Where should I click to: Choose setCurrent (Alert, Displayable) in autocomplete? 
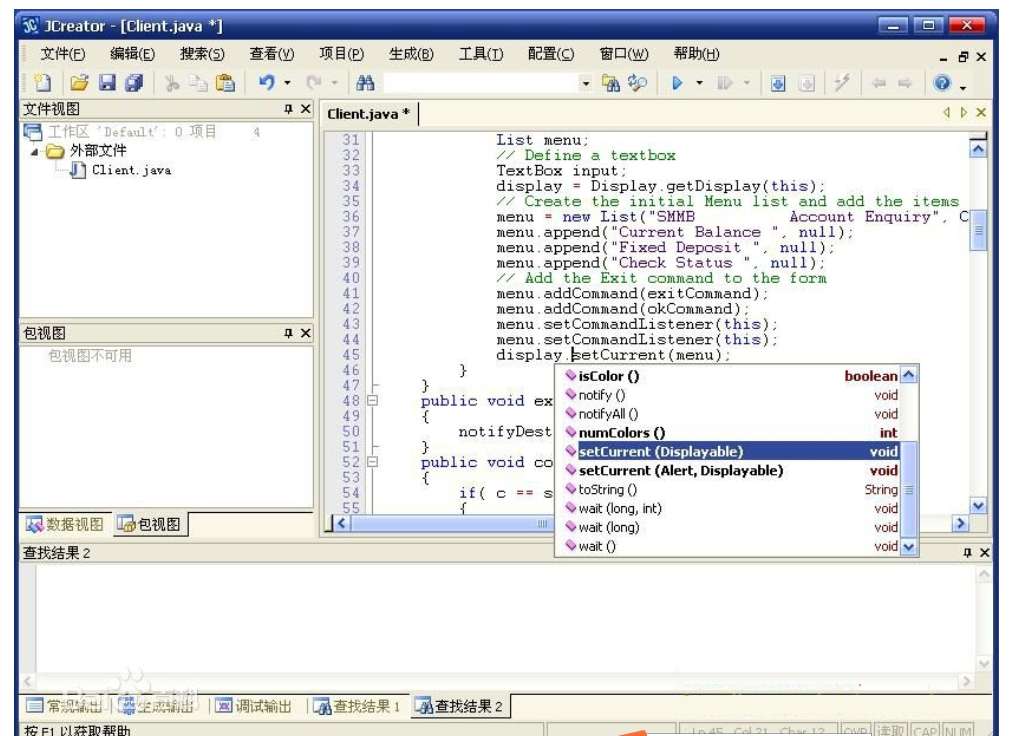pos(731,470)
